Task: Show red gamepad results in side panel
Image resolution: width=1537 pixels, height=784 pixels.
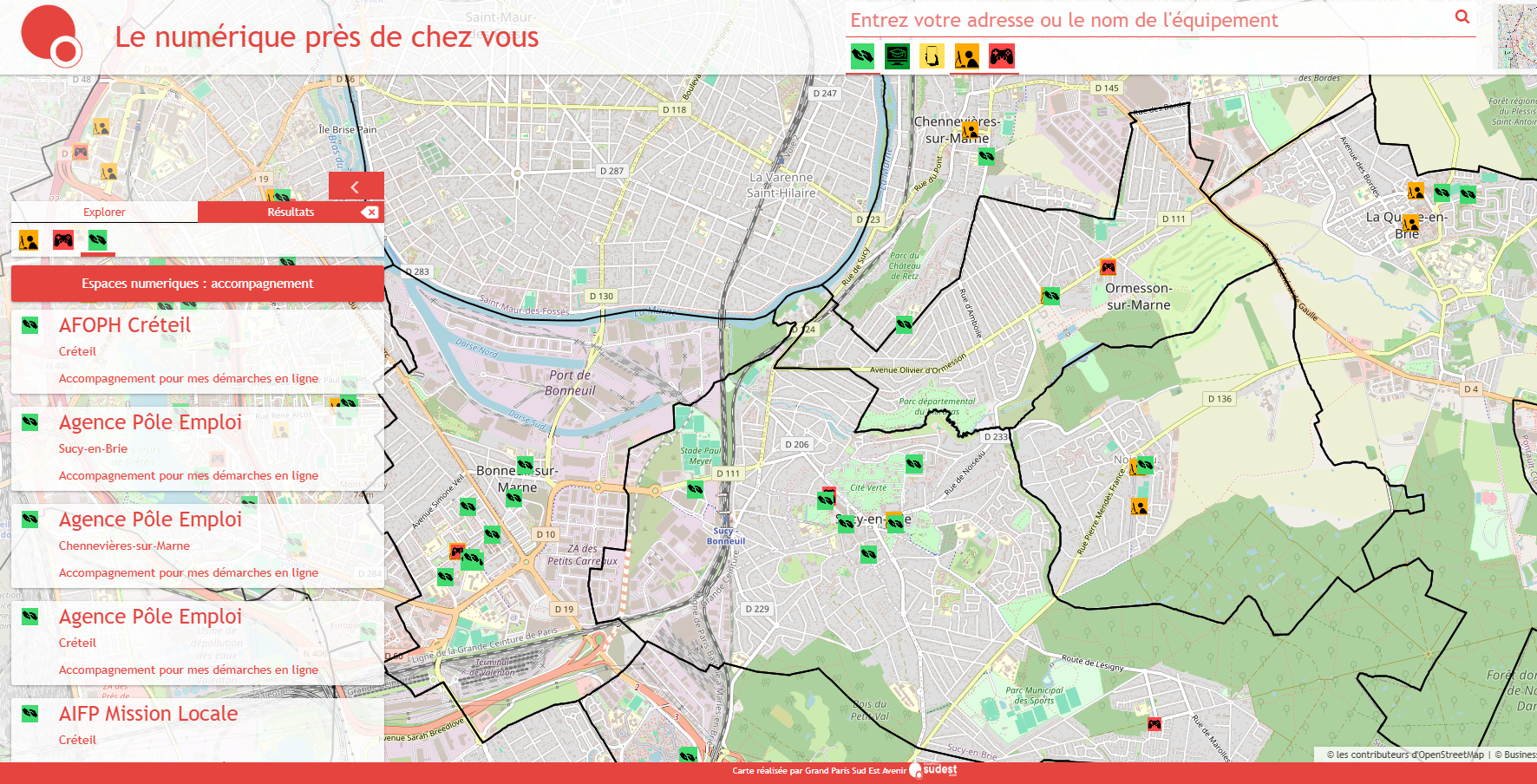Action: [63, 240]
